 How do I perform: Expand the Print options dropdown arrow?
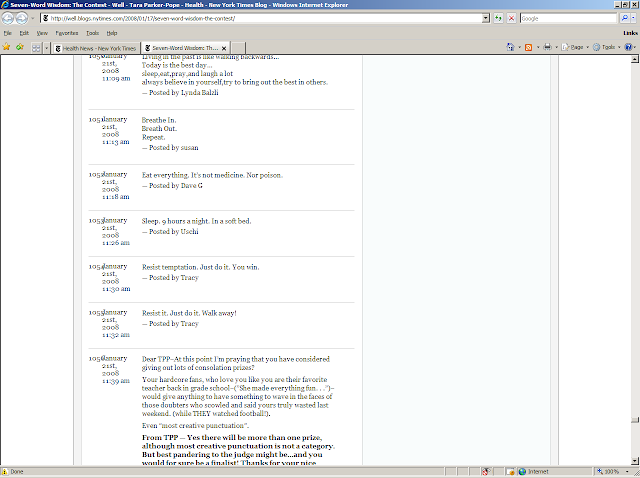556,47
